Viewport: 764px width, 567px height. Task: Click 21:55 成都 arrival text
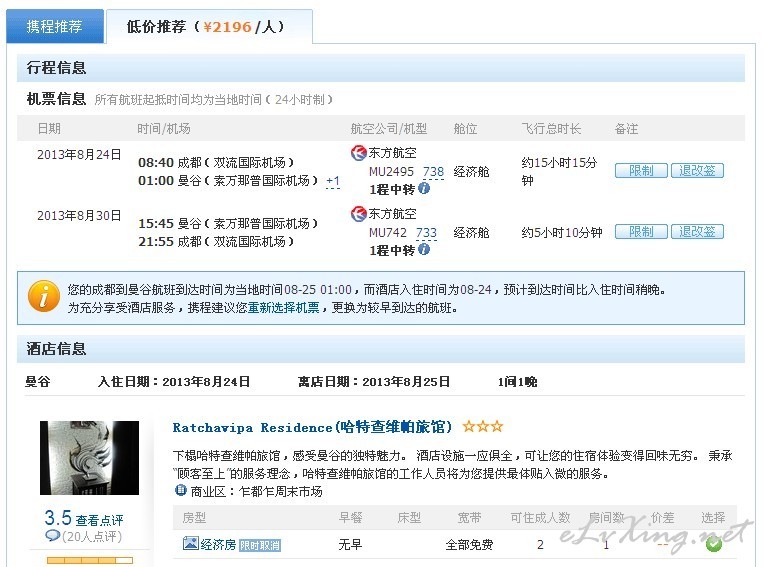coord(216,241)
